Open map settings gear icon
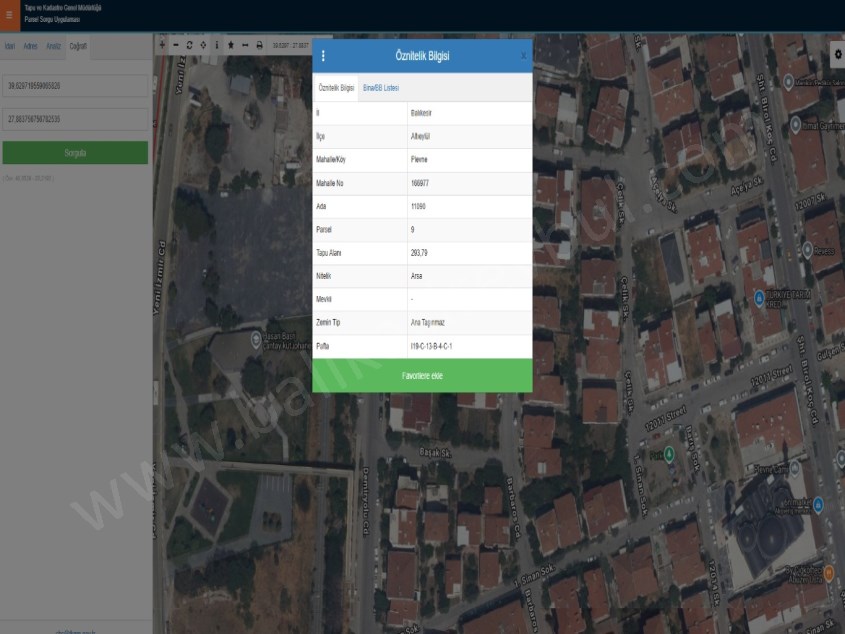Screen dimensions: 845x634 (x=838, y=54)
